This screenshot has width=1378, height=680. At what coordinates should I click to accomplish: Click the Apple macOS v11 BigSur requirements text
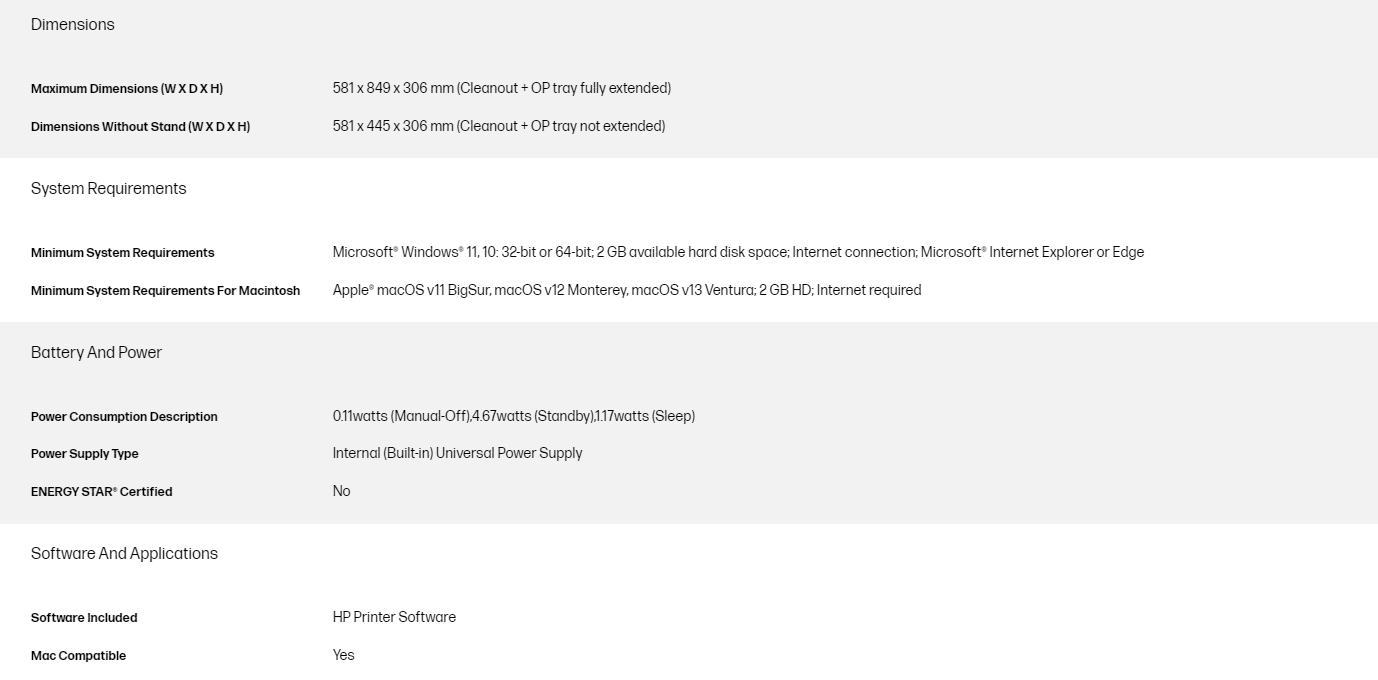point(626,290)
